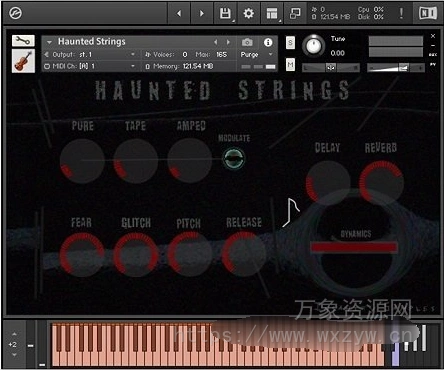Select previous instrument preset arrow
The image size is (444, 370).
(216, 42)
